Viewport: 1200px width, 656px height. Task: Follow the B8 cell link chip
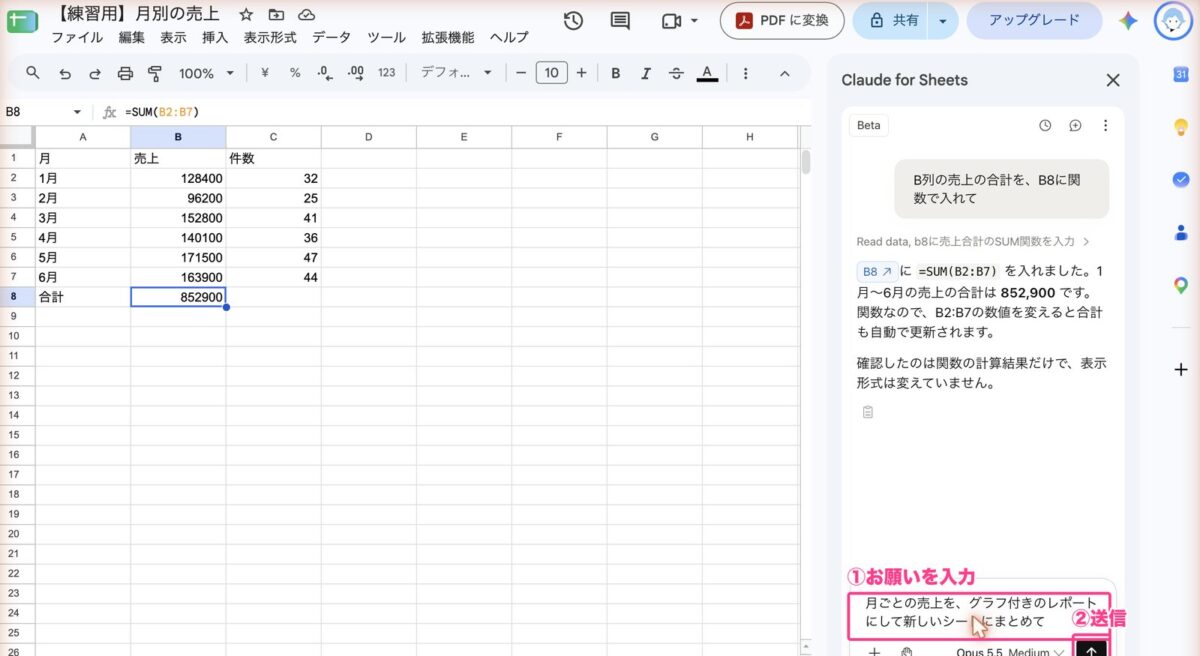878,271
